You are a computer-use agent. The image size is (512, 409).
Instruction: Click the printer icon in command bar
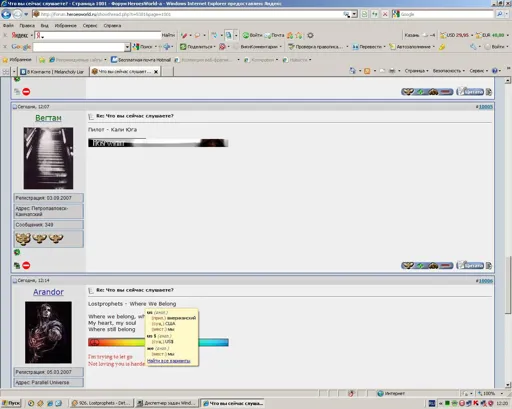click(392, 71)
